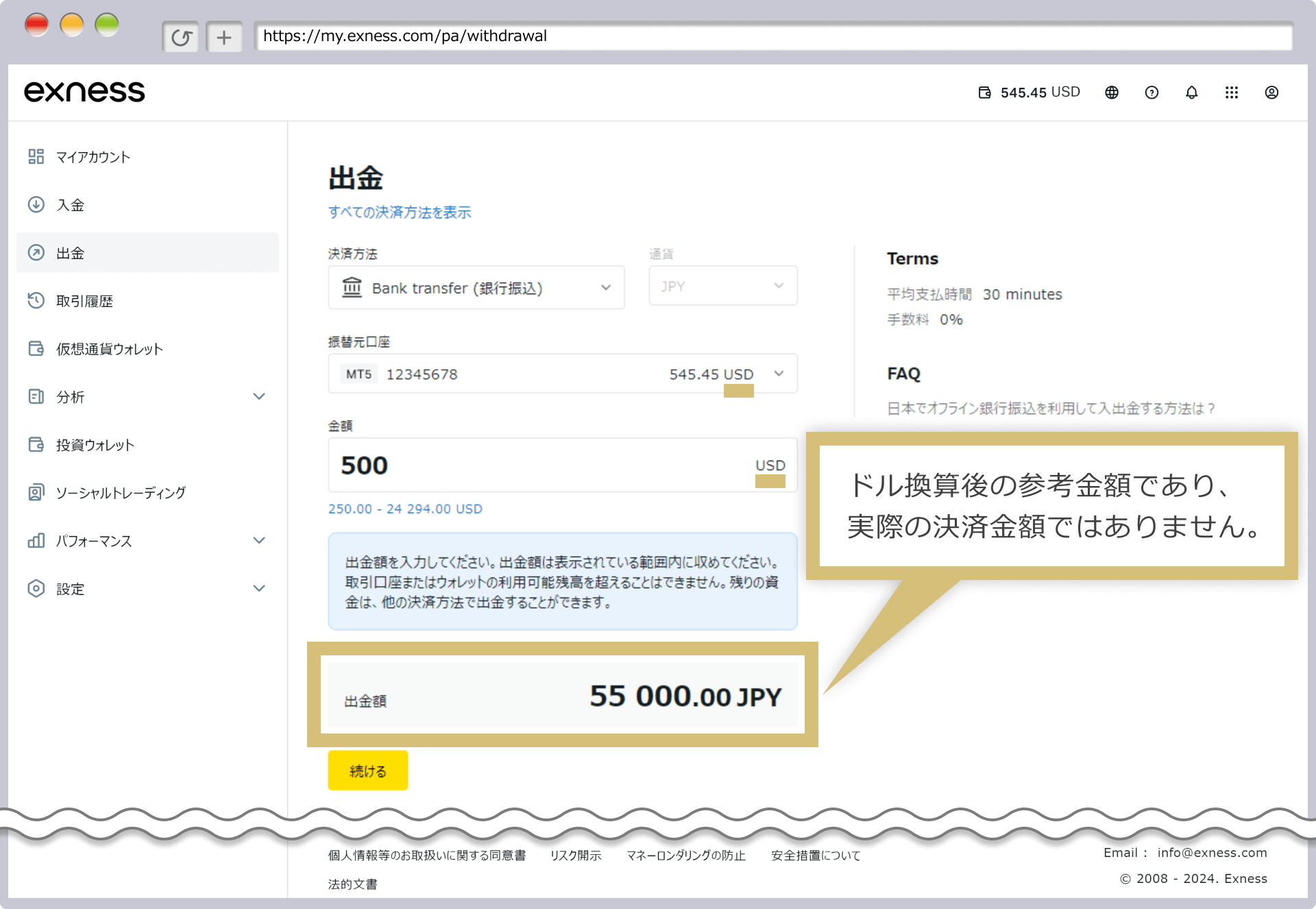Open the 仮想通貨ウォレット menu item

click(147, 349)
